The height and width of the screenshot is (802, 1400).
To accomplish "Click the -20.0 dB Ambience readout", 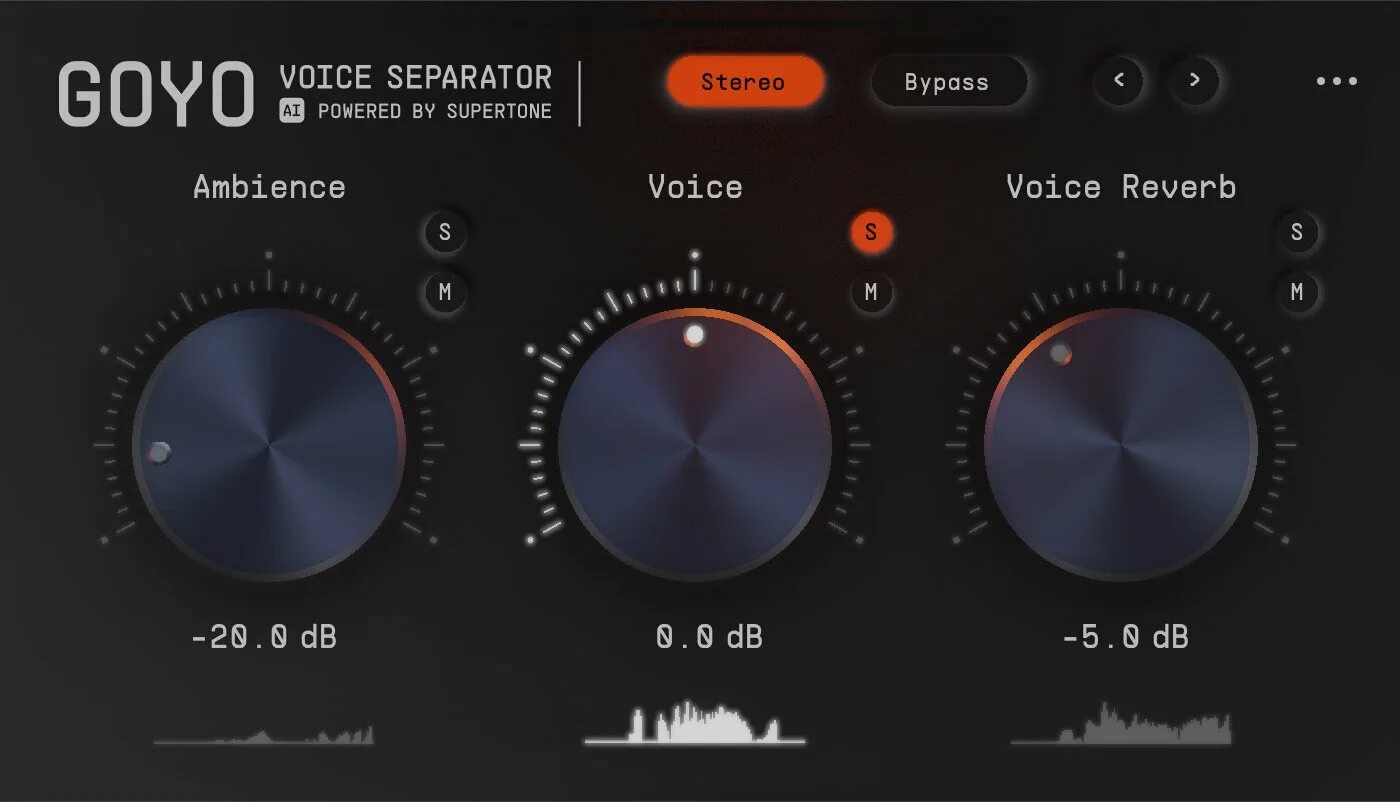I will point(265,637).
